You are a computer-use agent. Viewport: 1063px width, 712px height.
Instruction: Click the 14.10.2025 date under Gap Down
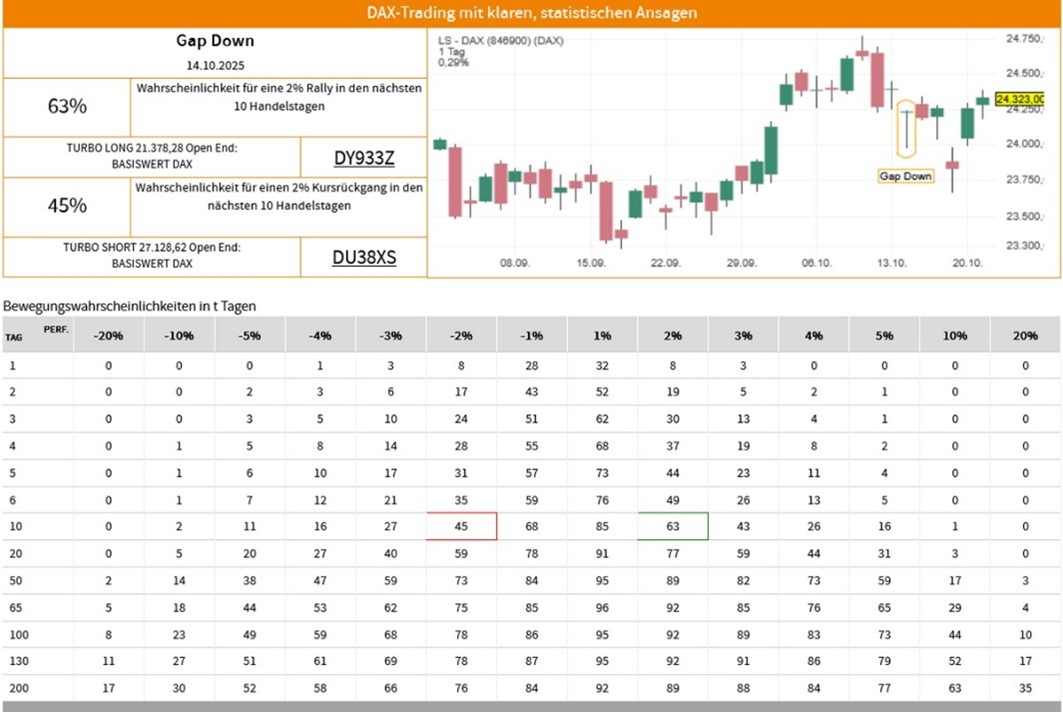215,64
